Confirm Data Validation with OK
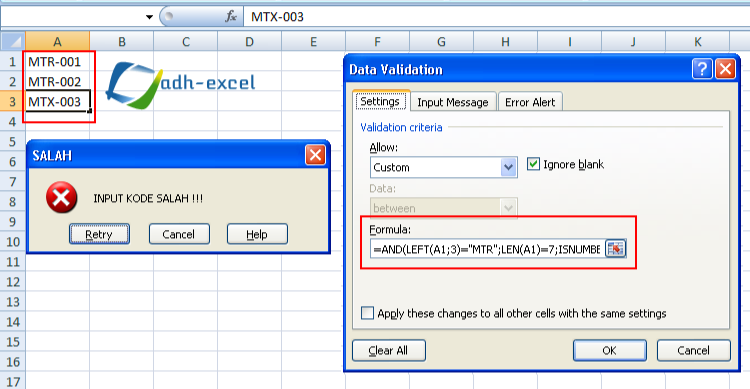 coord(609,350)
